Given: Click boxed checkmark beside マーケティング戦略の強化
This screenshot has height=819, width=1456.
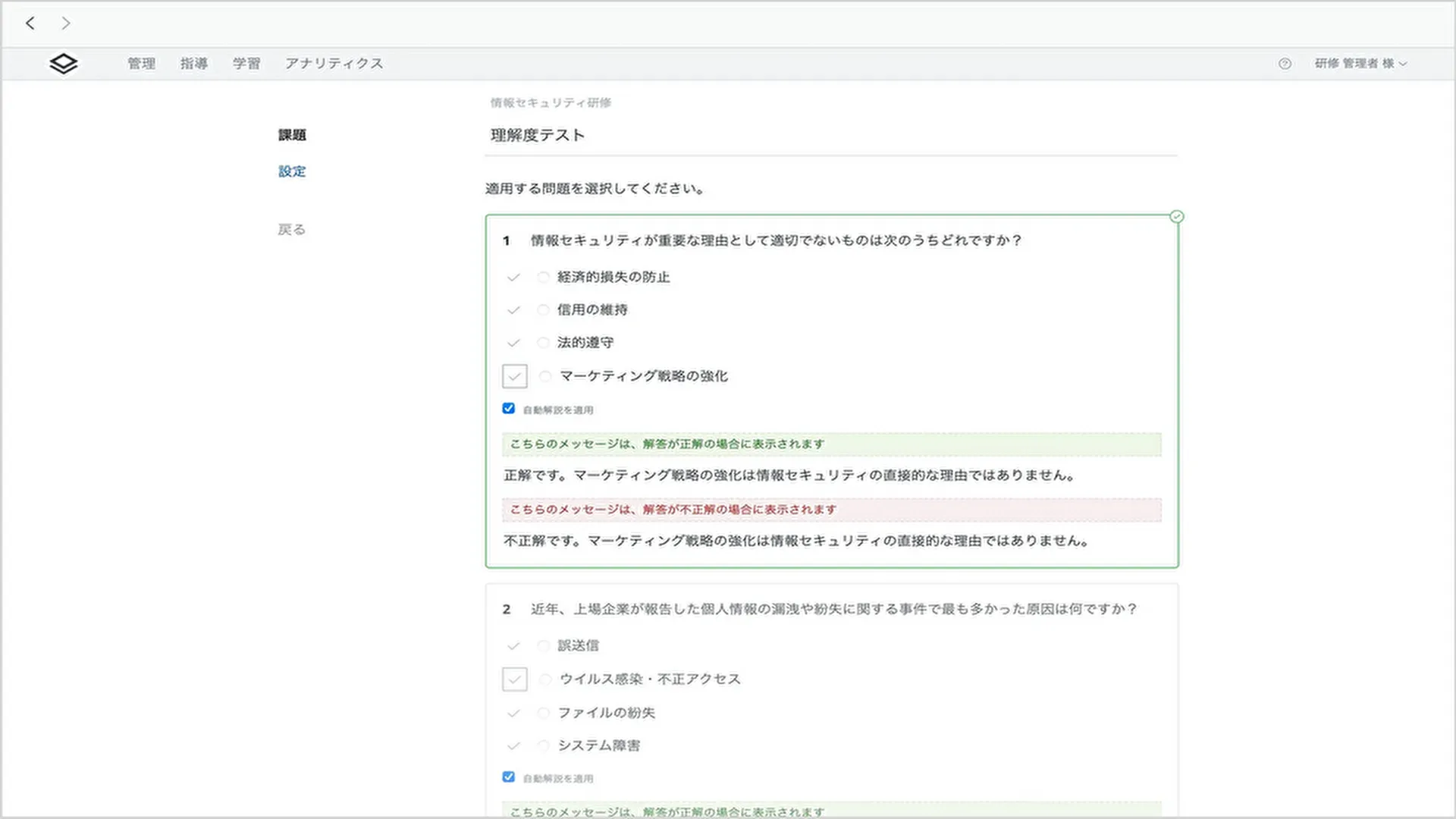Looking at the screenshot, I should [514, 376].
